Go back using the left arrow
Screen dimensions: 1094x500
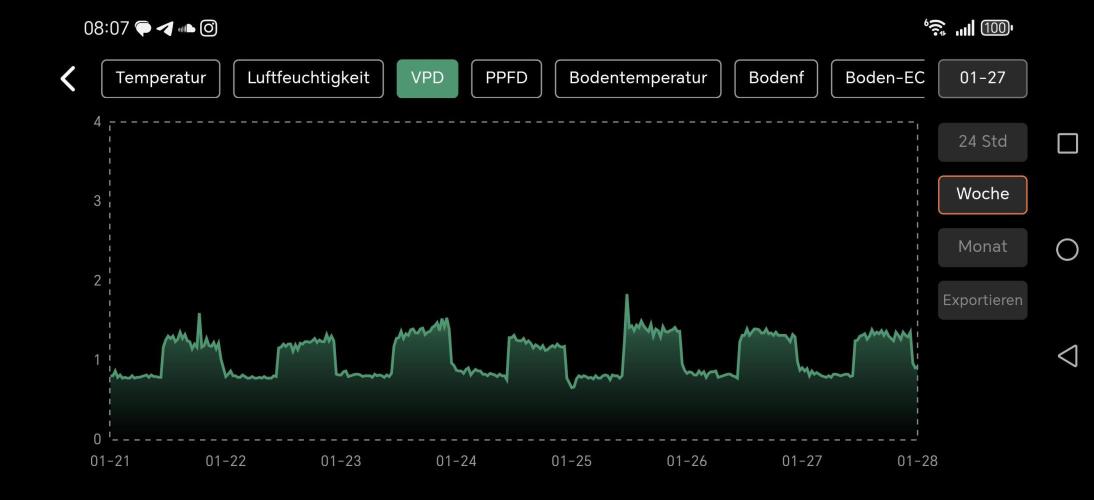coord(68,79)
